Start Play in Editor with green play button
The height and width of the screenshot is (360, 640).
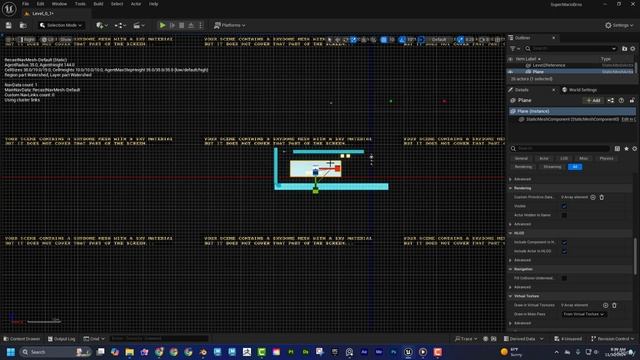(x=162, y=25)
